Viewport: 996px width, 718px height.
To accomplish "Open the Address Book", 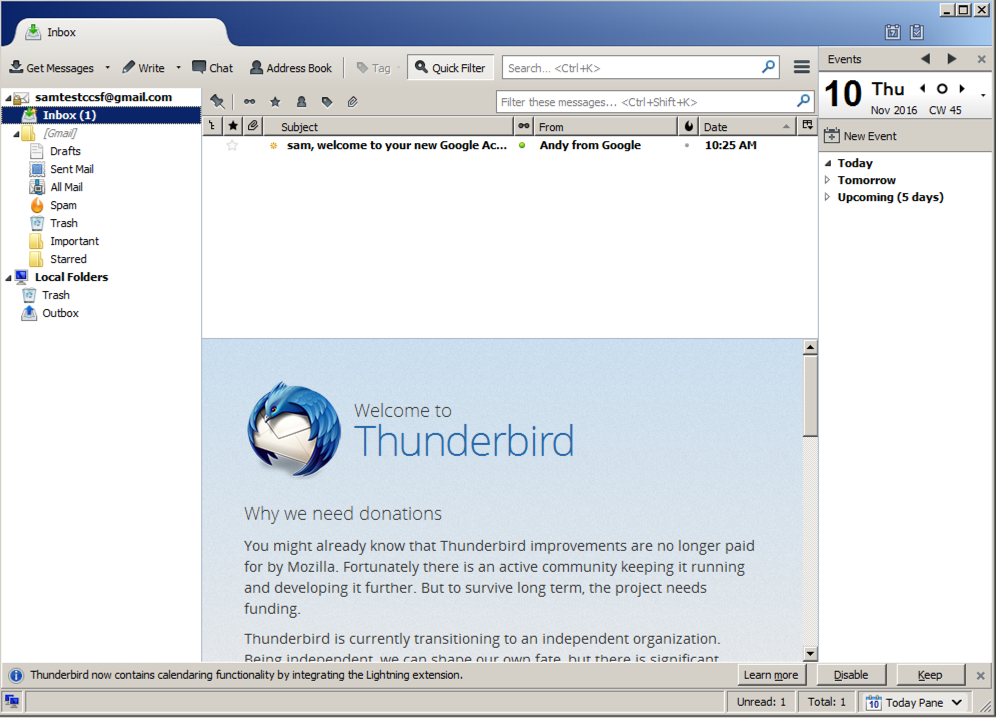I will click(x=291, y=67).
